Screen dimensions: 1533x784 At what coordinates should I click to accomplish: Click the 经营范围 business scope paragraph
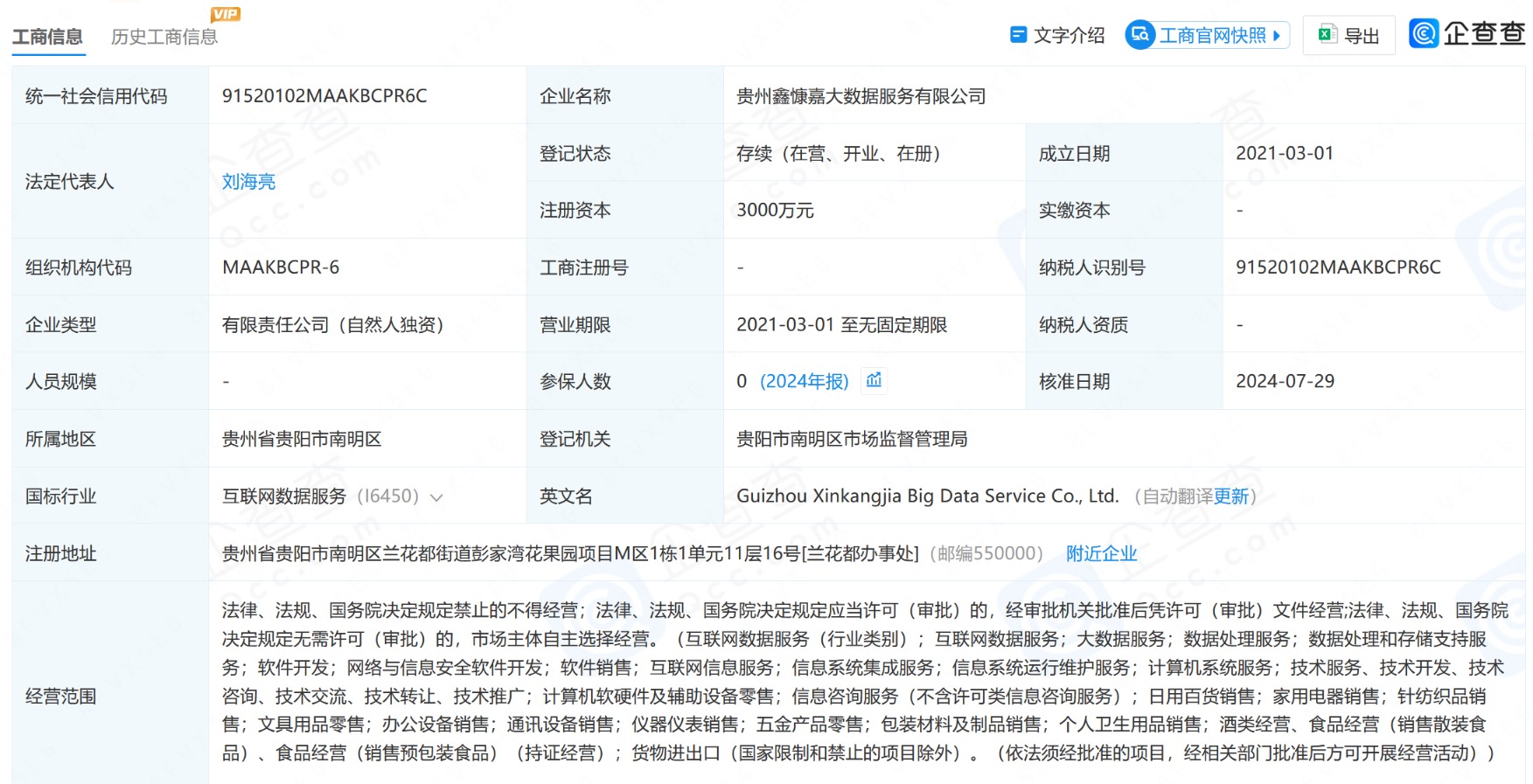(x=865, y=682)
